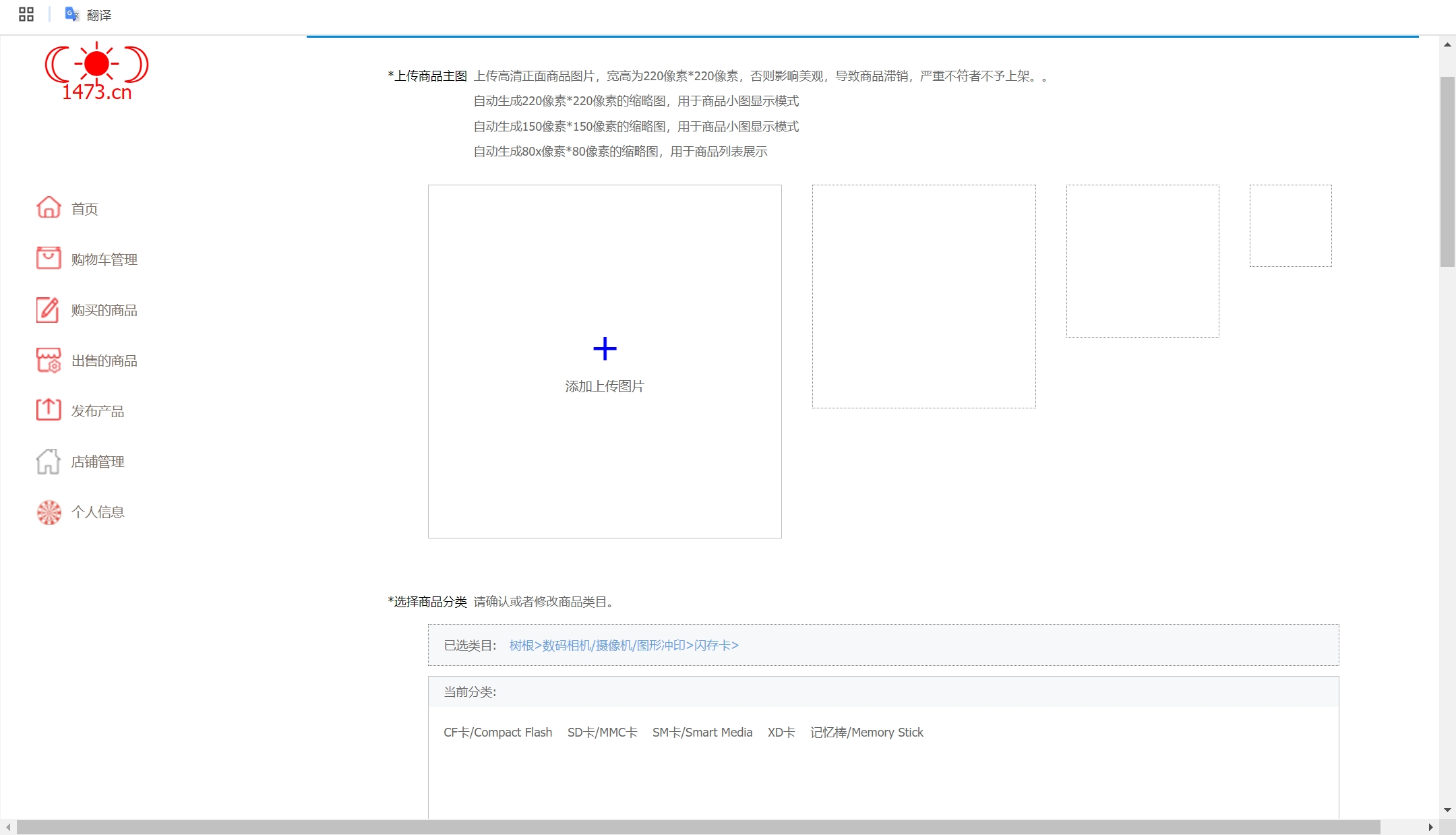Click the medium empty thumbnail preview box
Viewport: 1456px width, 835px height.
tap(1143, 261)
